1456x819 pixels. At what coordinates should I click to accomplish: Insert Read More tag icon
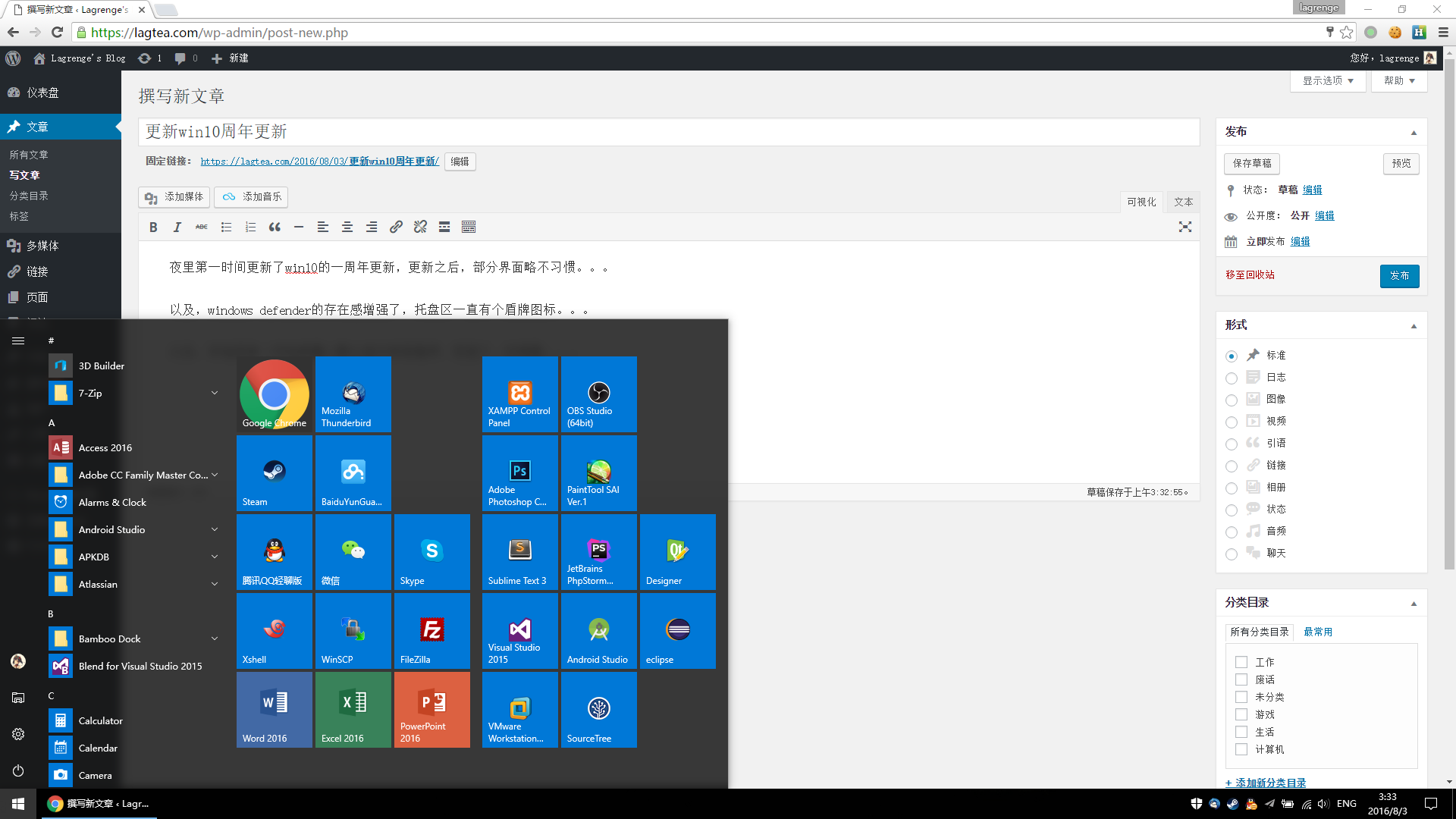[444, 227]
